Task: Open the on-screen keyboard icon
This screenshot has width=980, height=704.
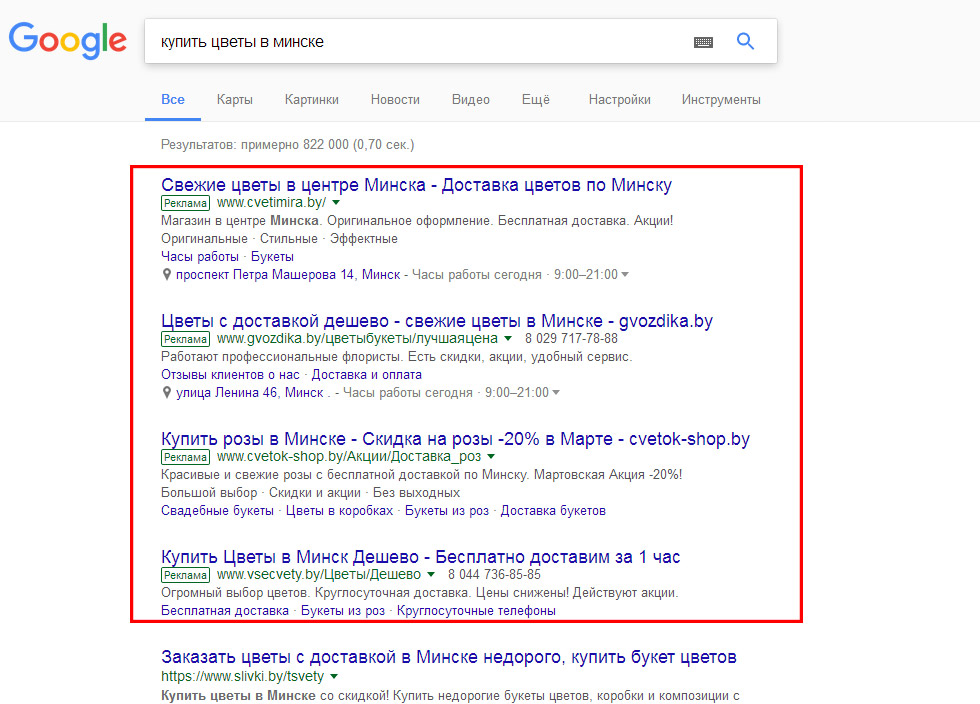Action: click(x=703, y=42)
